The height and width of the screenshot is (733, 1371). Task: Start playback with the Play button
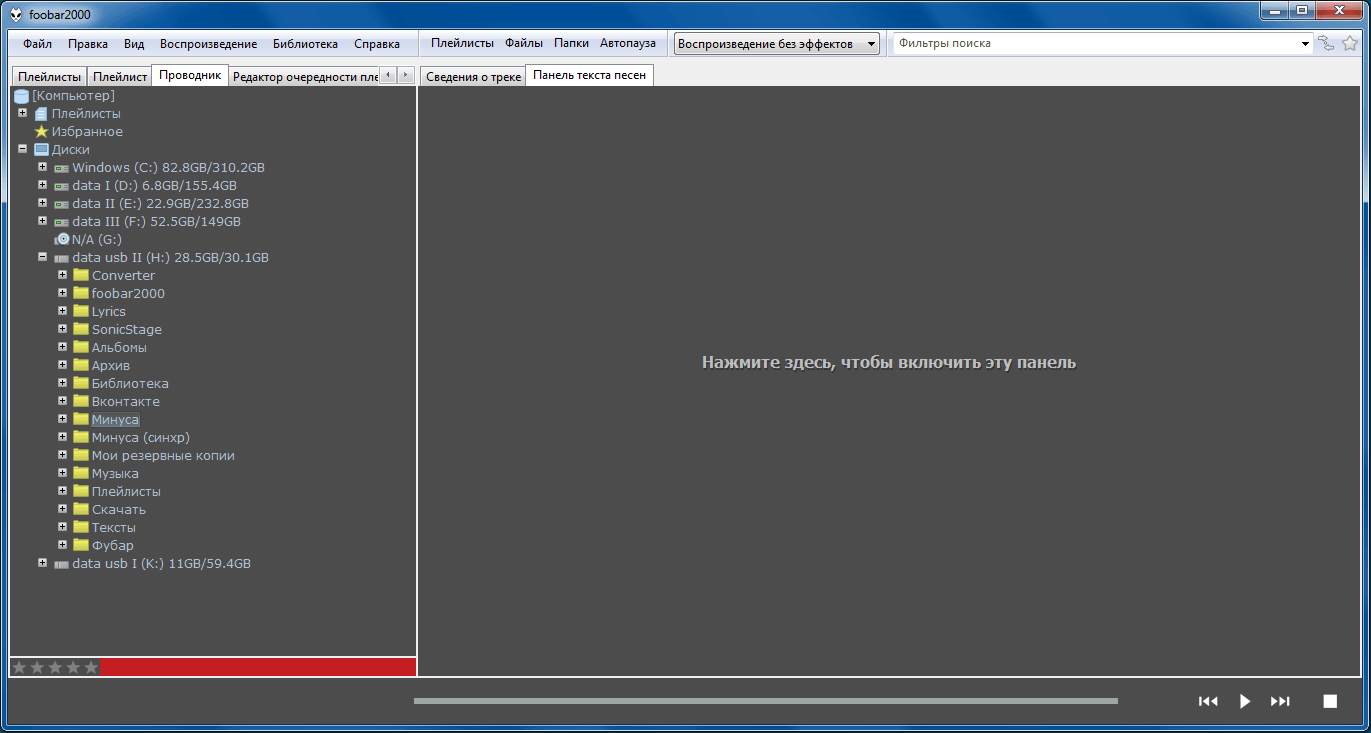pos(1245,701)
